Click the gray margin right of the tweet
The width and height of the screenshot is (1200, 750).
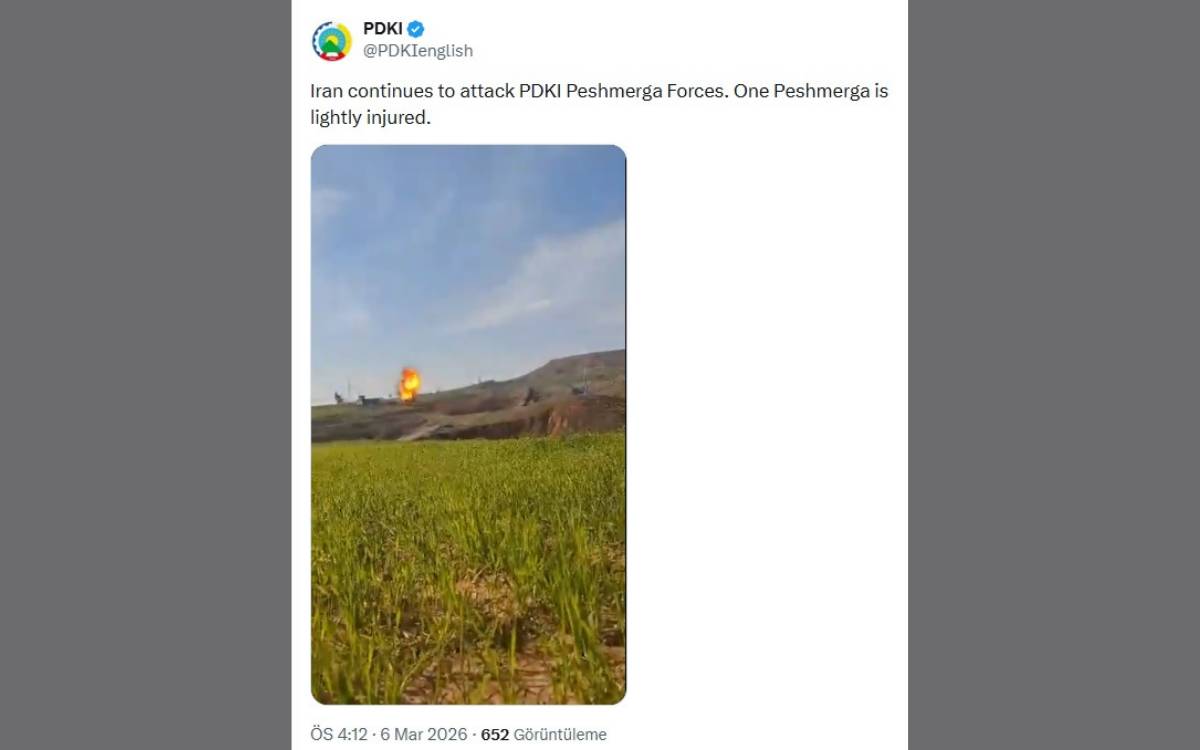click(1055, 375)
